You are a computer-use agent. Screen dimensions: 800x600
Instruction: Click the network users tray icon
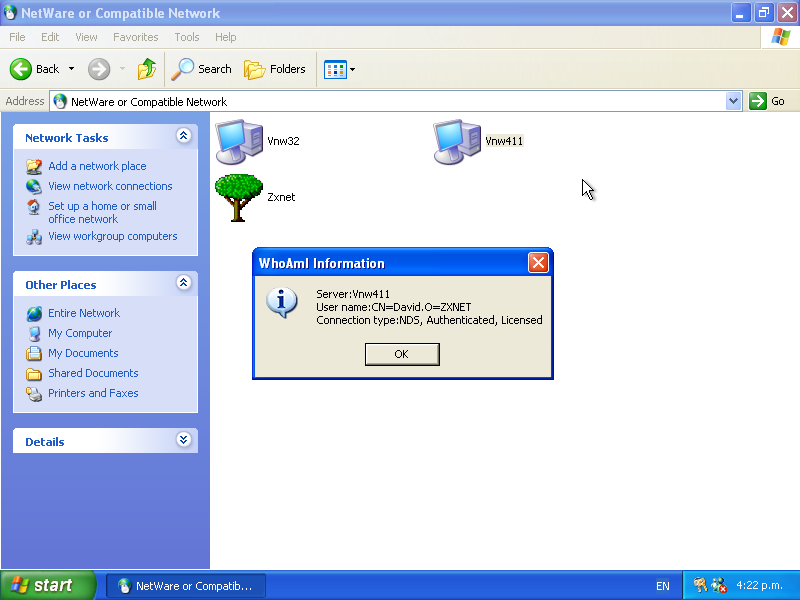click(719, 585)
